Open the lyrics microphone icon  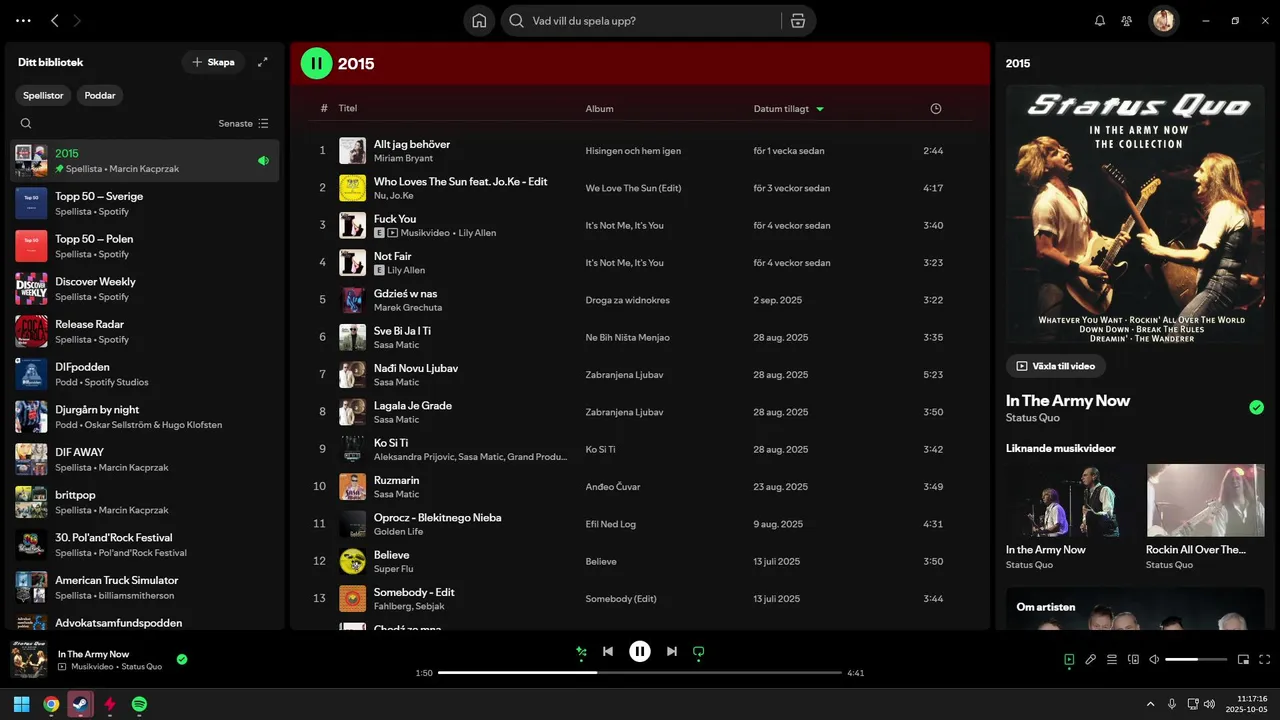point(1091,660)
